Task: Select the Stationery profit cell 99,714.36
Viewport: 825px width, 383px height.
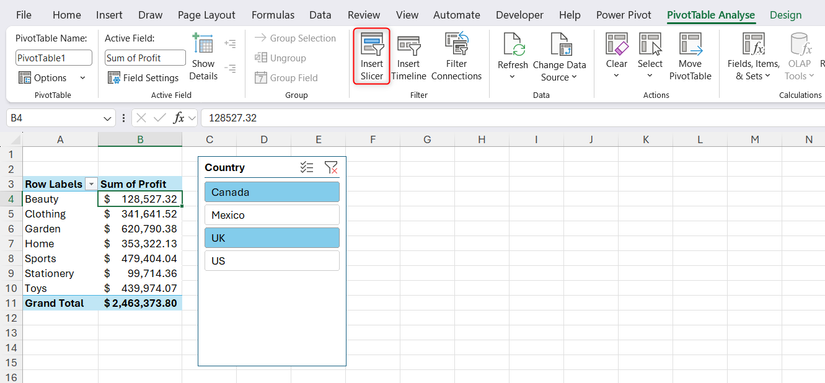Action: 140,274
